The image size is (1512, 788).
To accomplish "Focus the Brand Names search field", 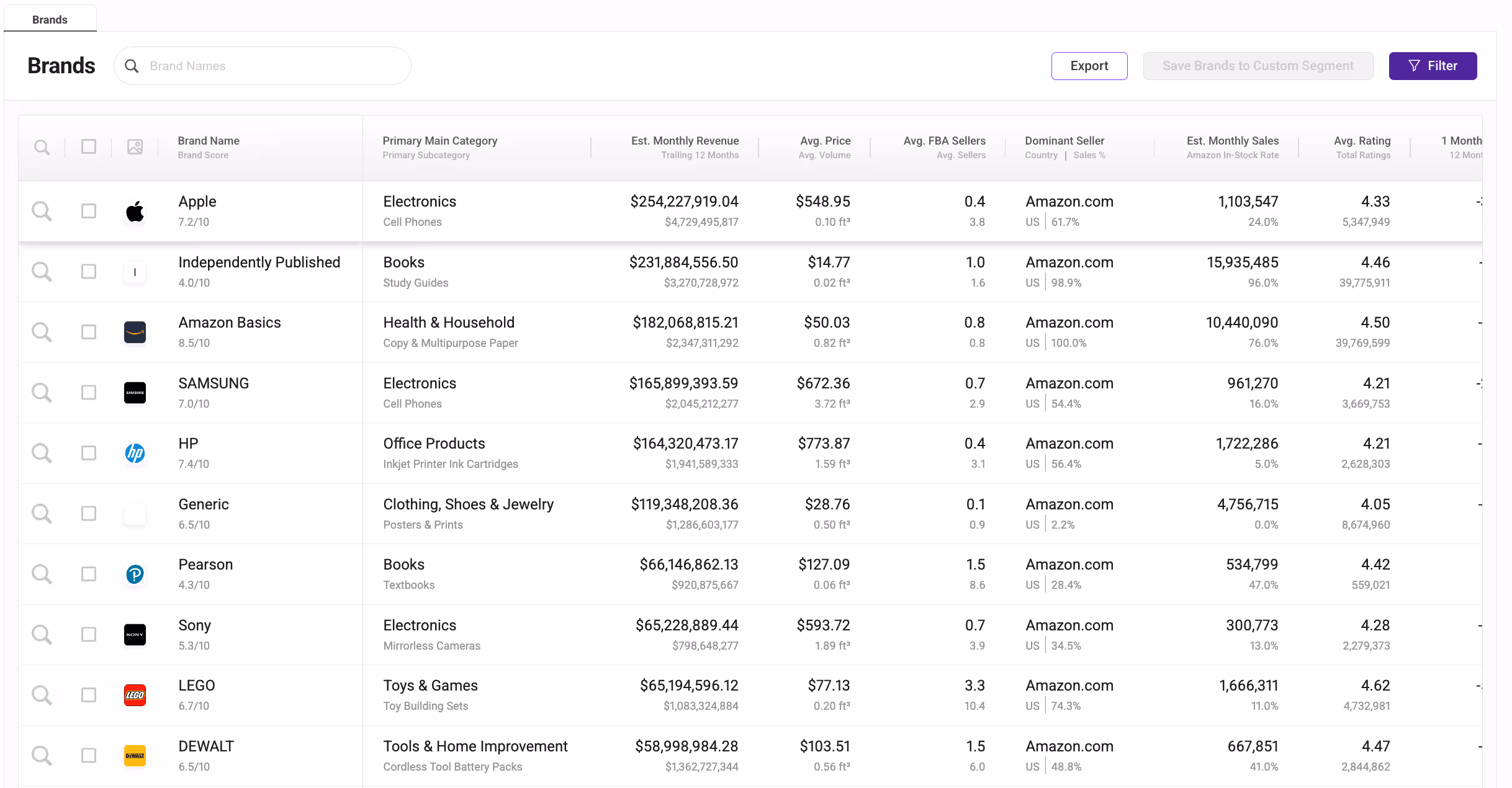I will point(263,66).
